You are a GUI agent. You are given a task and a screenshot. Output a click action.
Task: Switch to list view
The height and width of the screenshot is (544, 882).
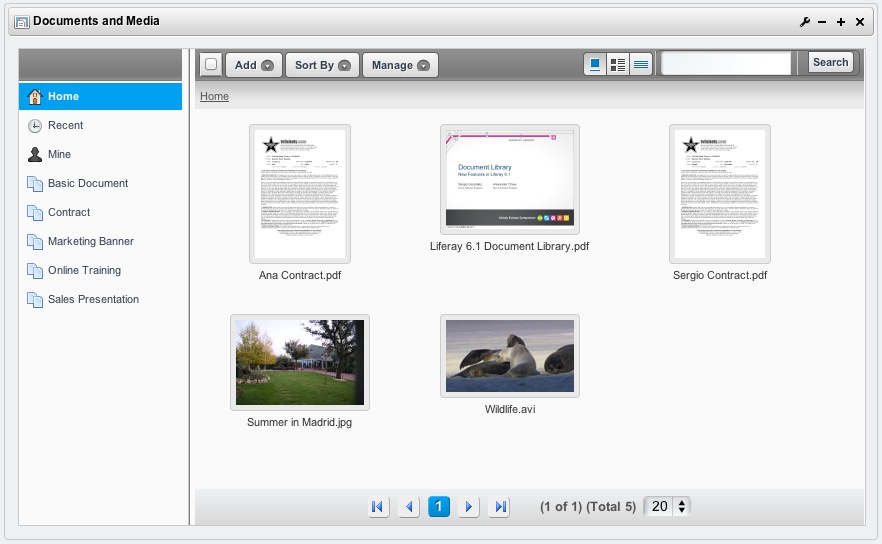[x=641, y=64]
